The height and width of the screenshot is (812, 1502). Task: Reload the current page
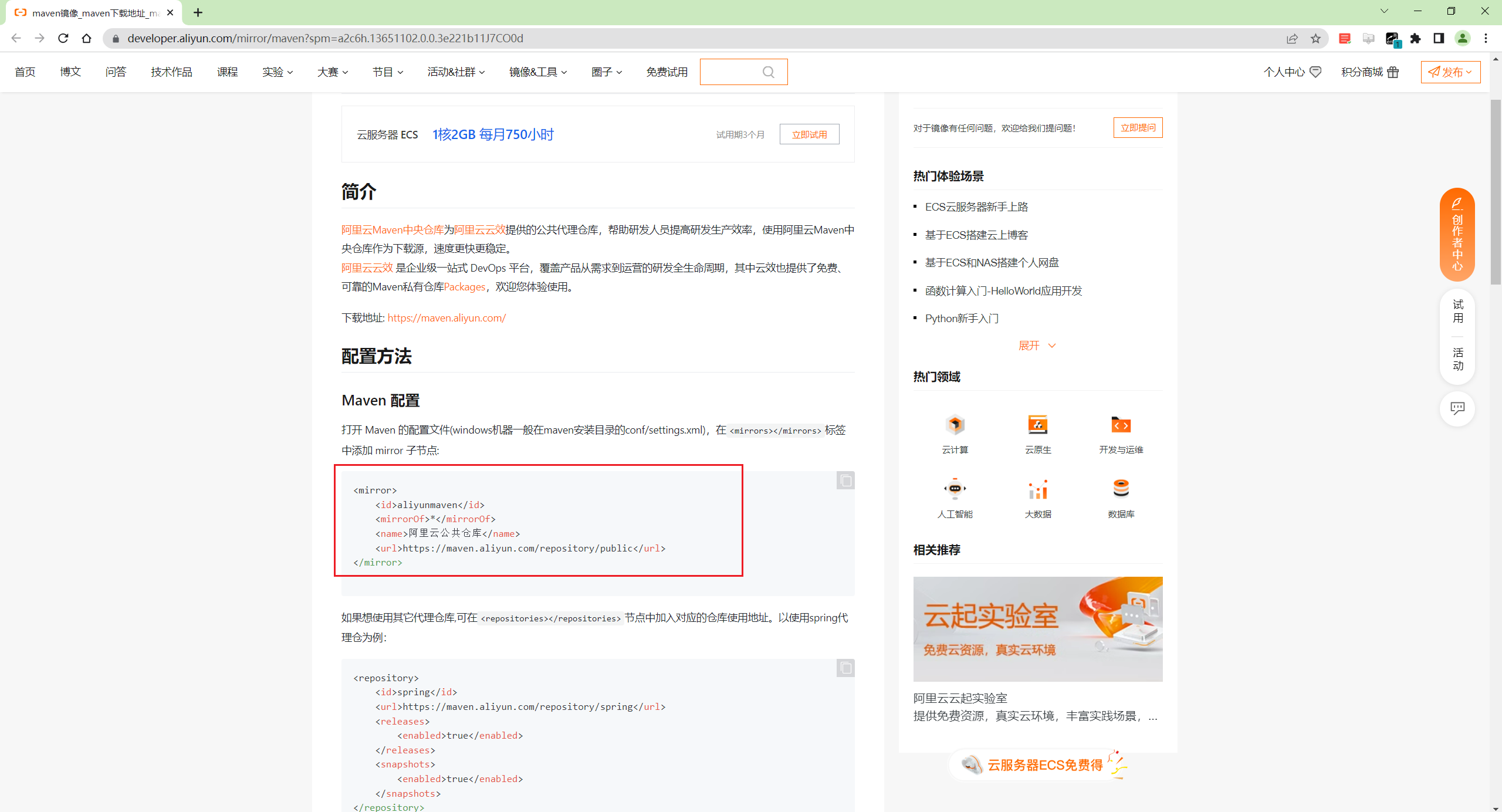[63, 38]
